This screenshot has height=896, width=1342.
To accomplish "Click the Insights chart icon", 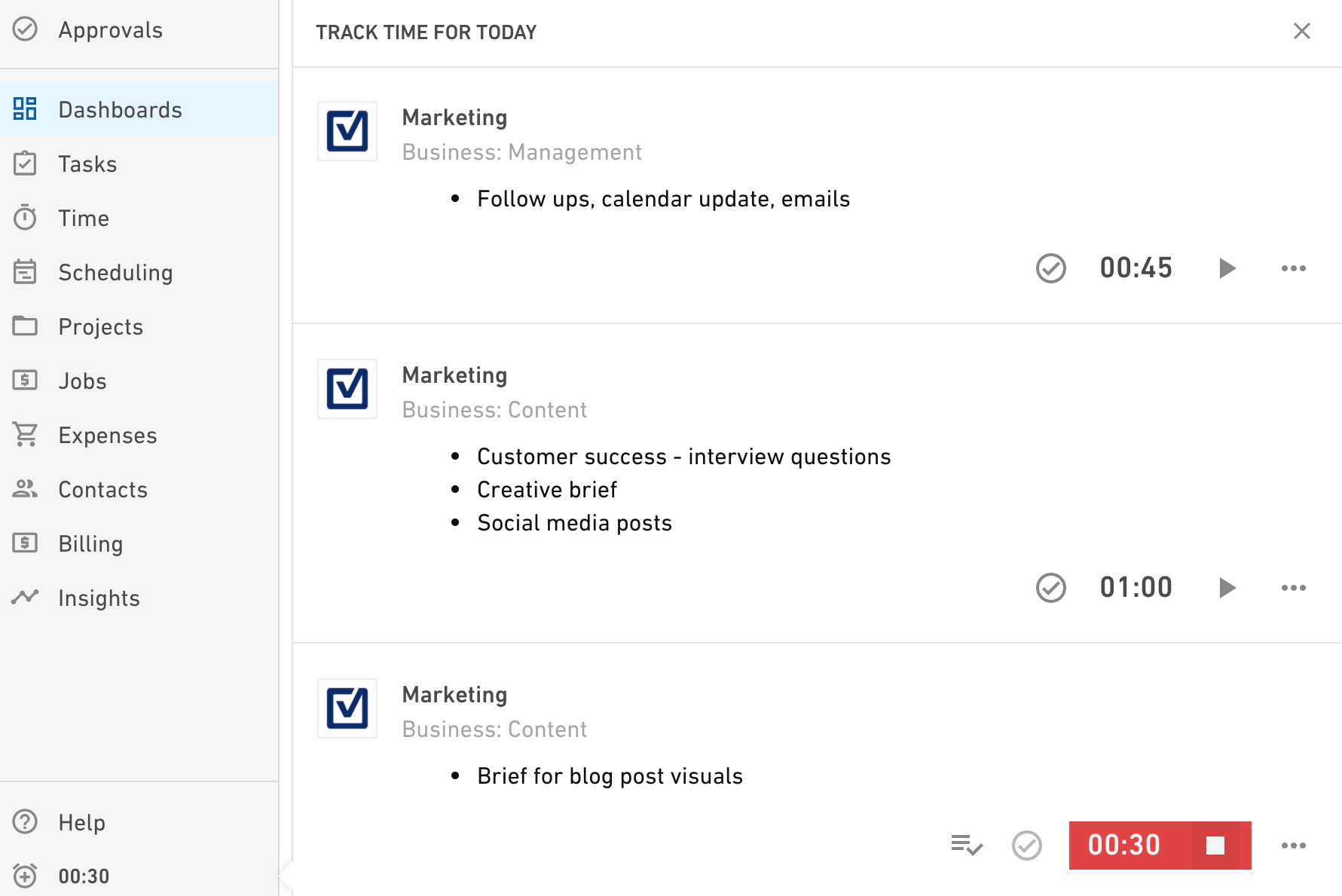I will click(x=25, y=597).
